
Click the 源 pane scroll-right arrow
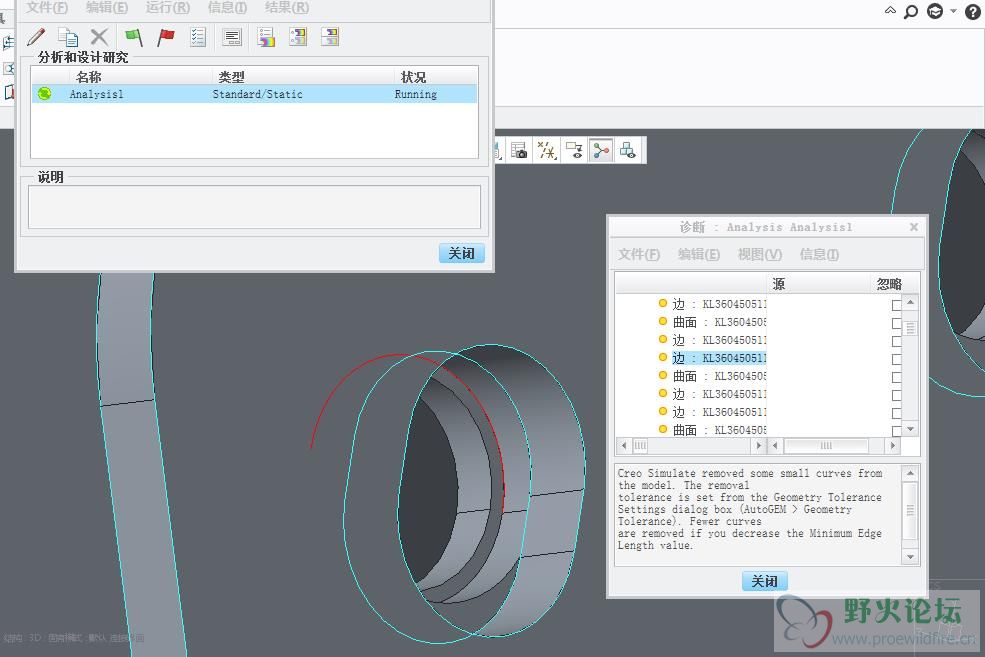point(893,446)
